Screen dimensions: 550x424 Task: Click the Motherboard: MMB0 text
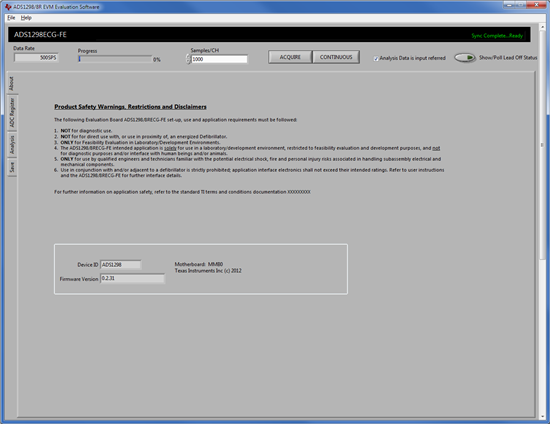coord(199,264)
